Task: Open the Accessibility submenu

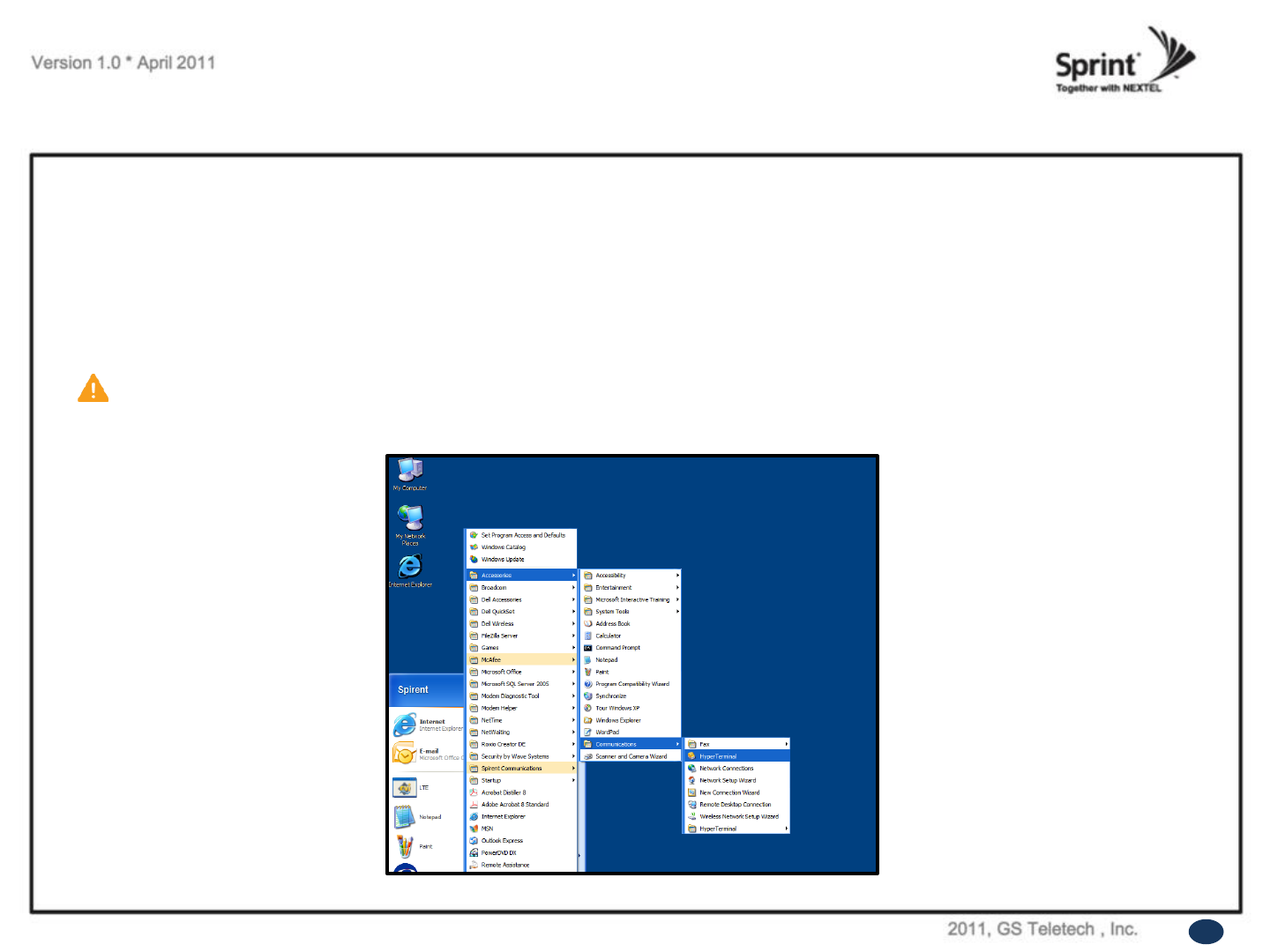Action: [x=631, y=576]
